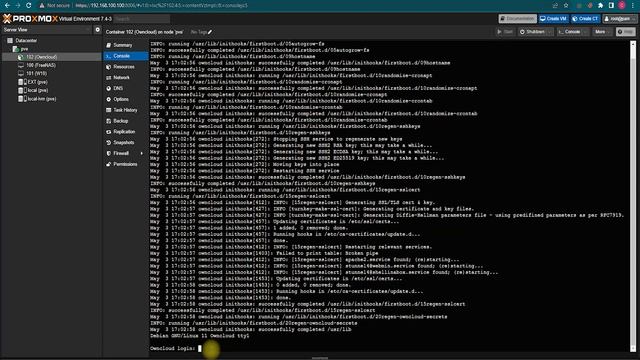Screen dimensions: 640x360
Task: Click the Proxmox search field
Action: (142, 19)
